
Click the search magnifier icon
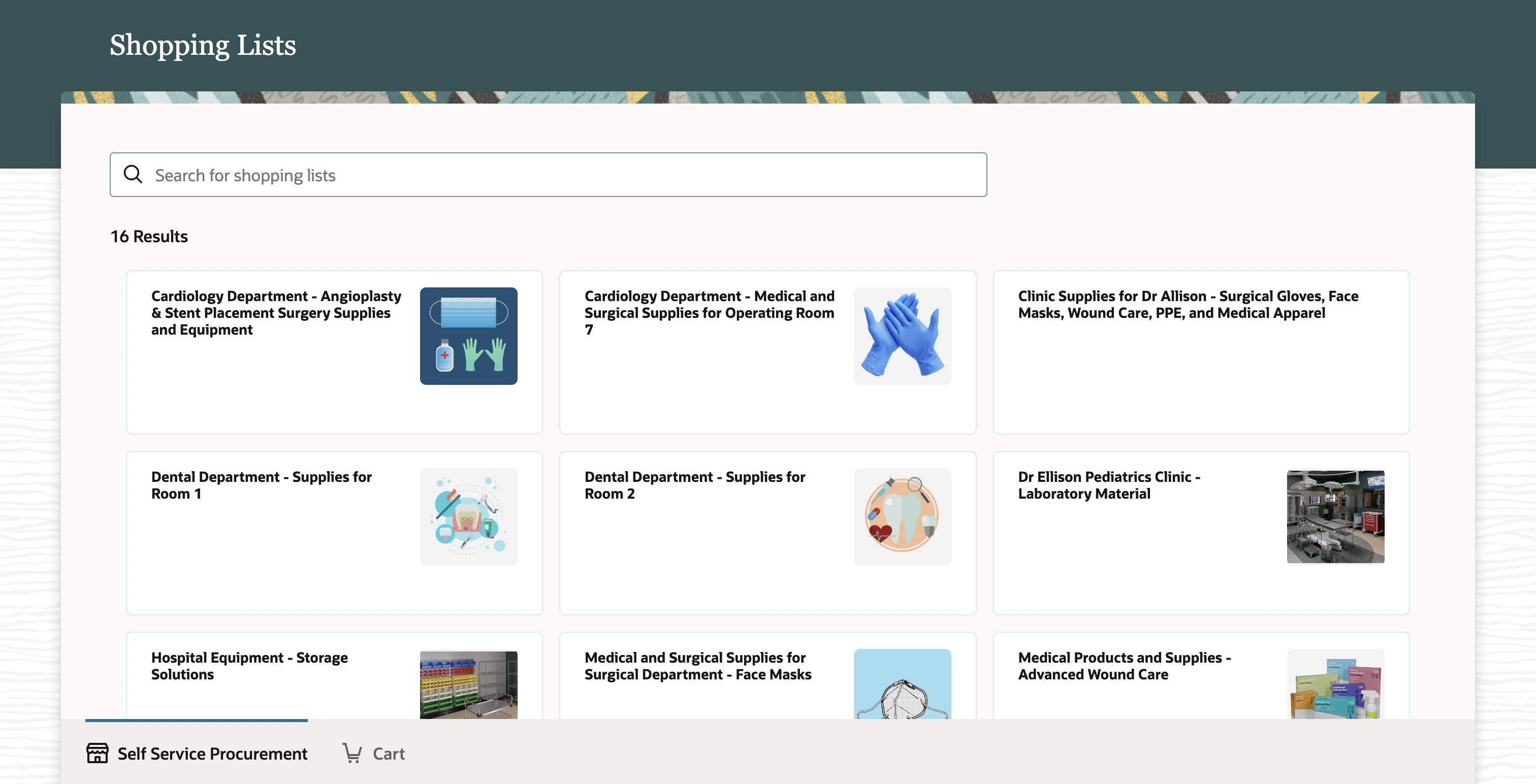pos(133,175)
